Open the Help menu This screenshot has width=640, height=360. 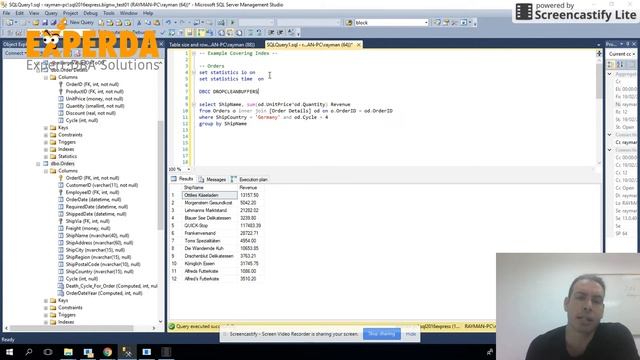tap(148, 13)
